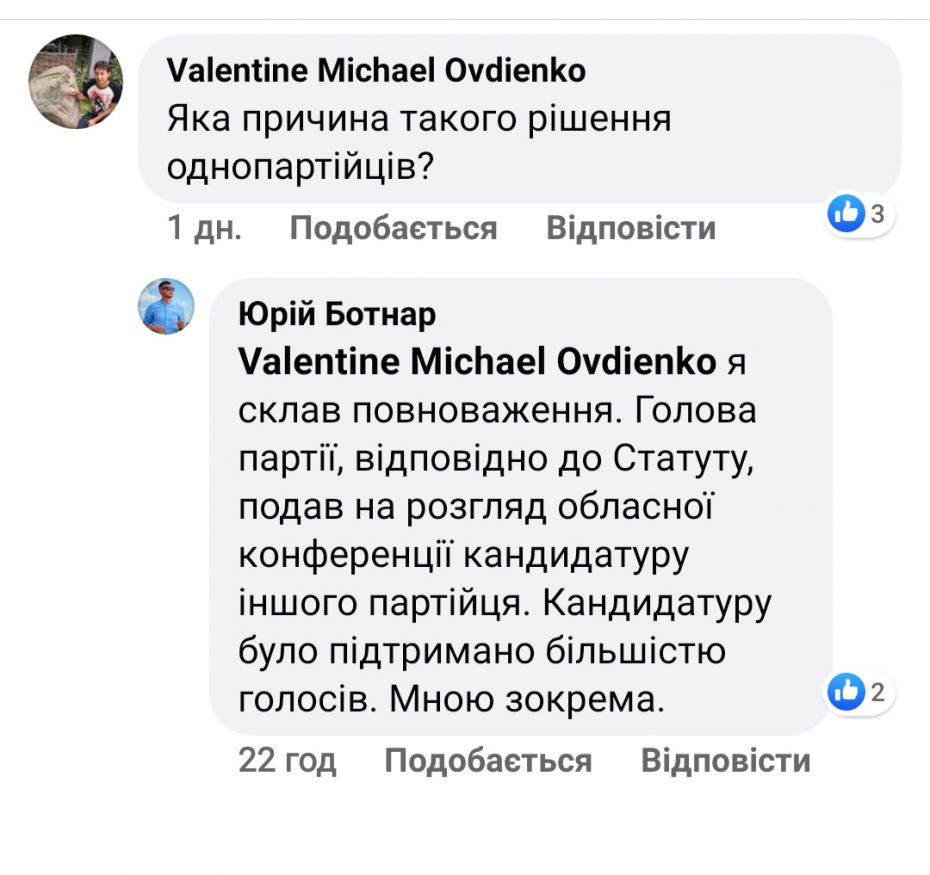The image size is (930, 875).
Task: Like the comment posted 1 дн. ago
Action: [x=393, y=228]
